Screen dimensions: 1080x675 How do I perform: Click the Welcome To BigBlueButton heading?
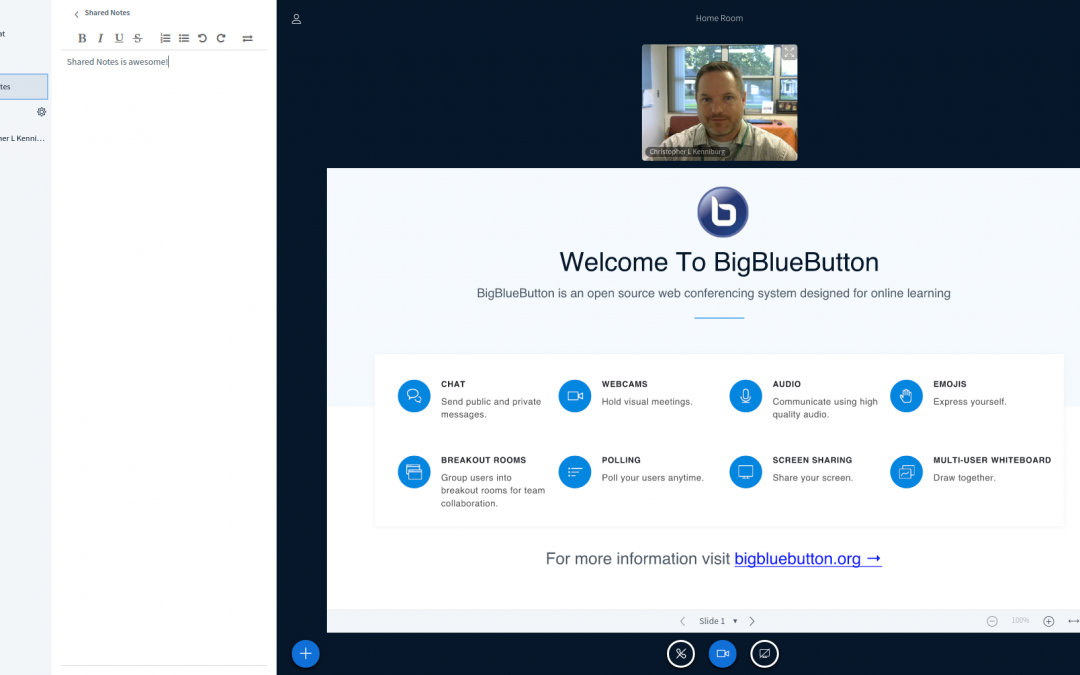pos(719,262)
